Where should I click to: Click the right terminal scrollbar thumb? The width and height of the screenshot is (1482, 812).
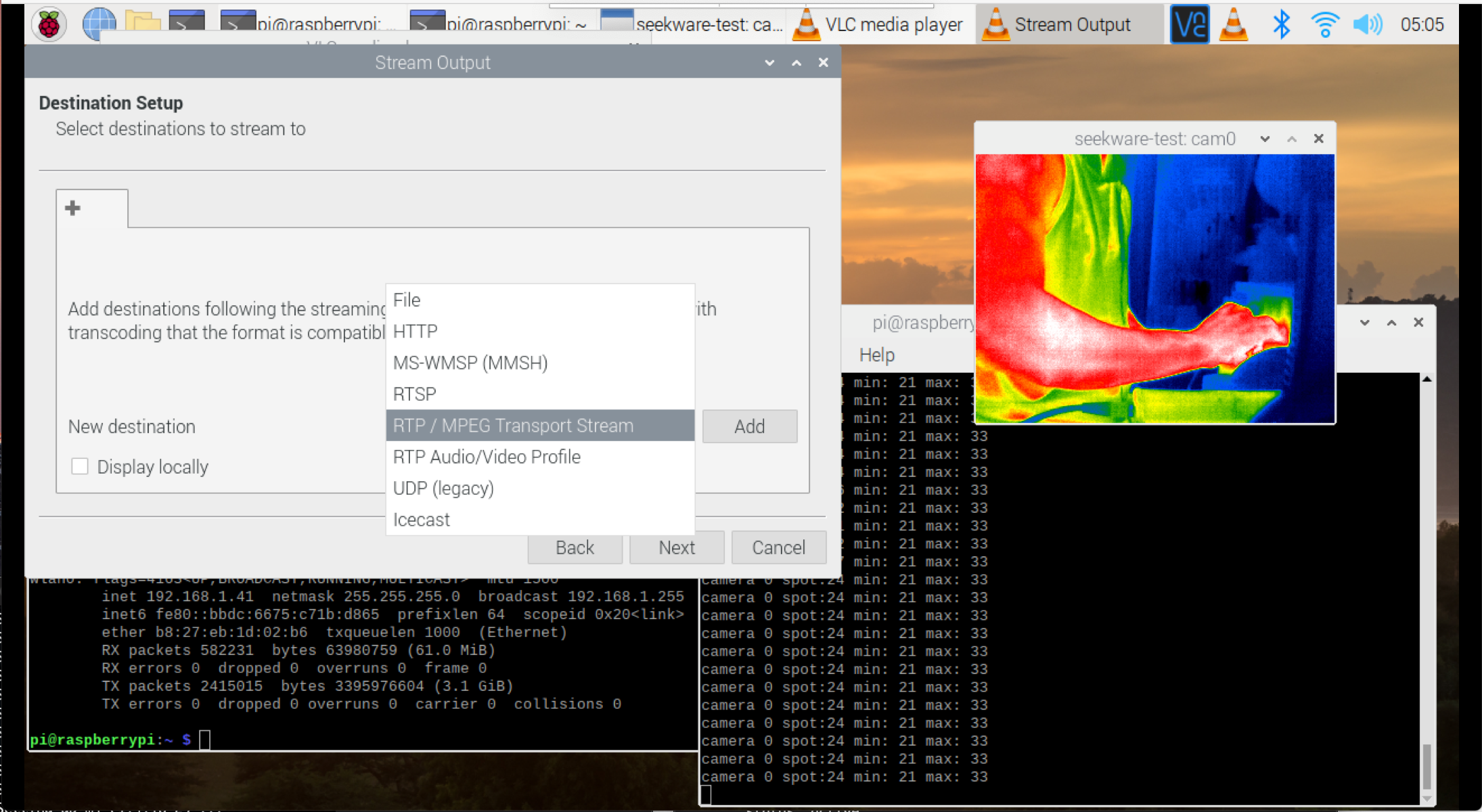pyautogui.click(x=1427, y=766)
